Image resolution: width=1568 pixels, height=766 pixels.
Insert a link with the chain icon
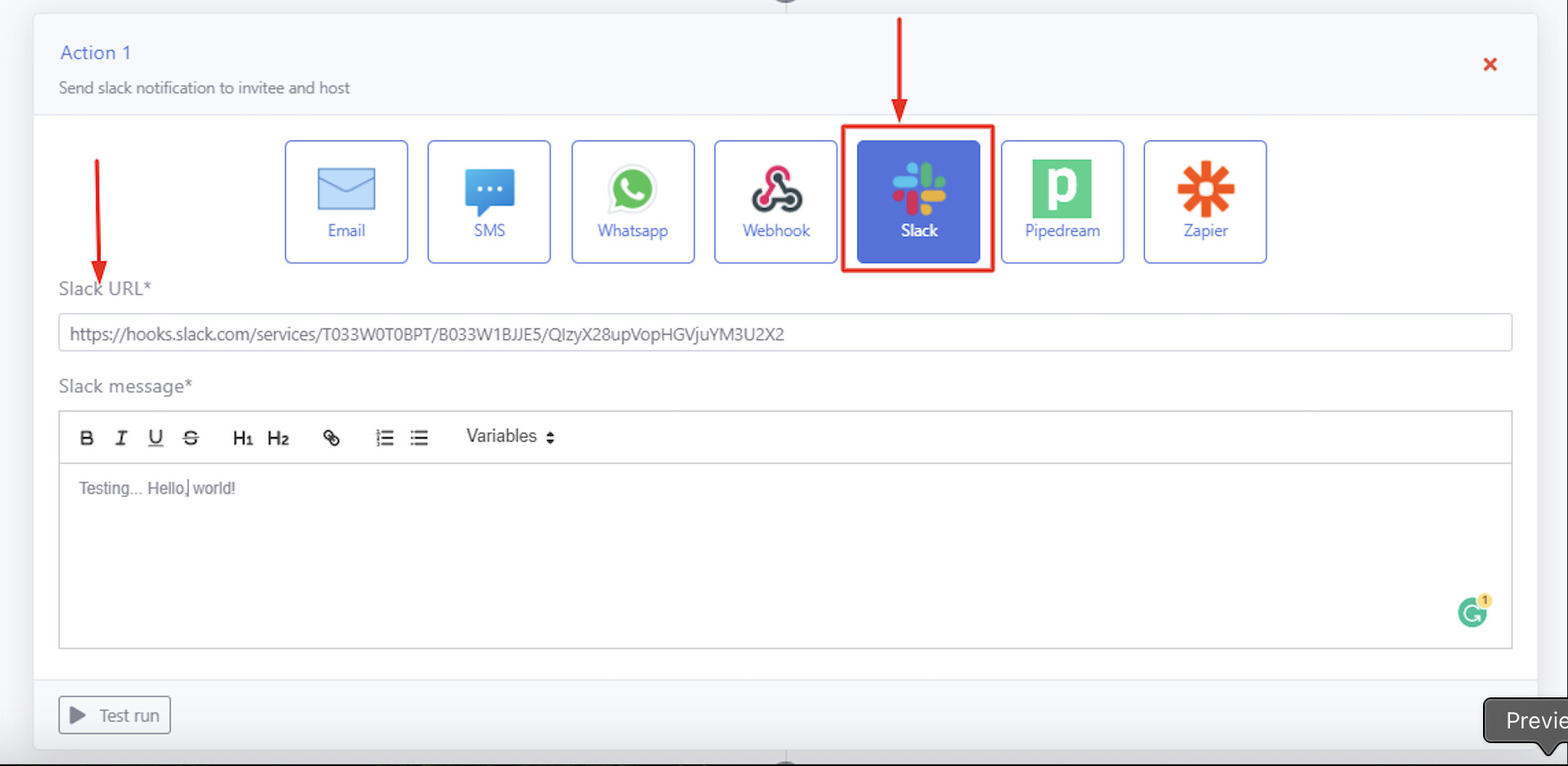[331, 438]
